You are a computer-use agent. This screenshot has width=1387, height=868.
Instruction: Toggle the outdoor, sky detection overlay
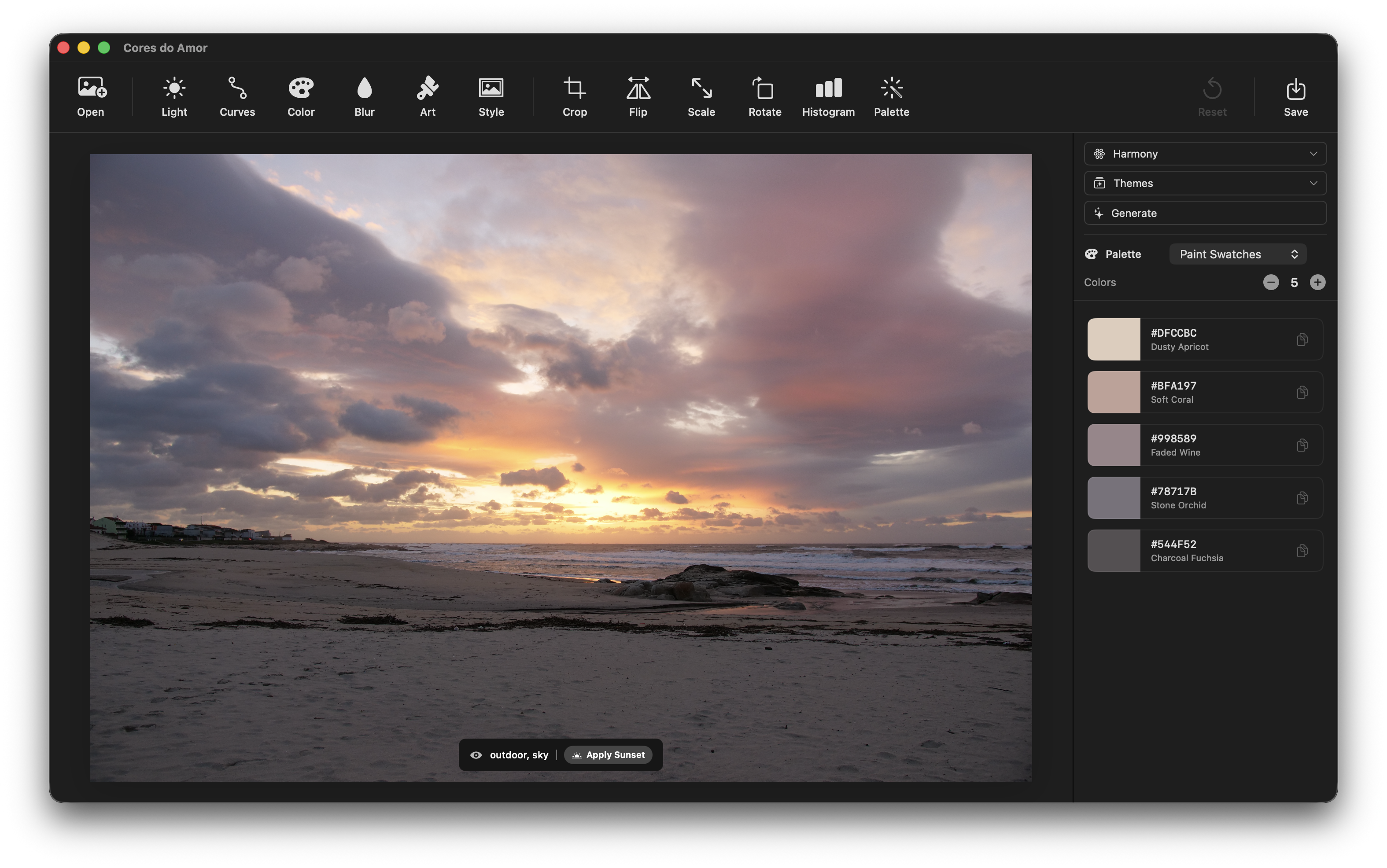[x=476, y=755]
